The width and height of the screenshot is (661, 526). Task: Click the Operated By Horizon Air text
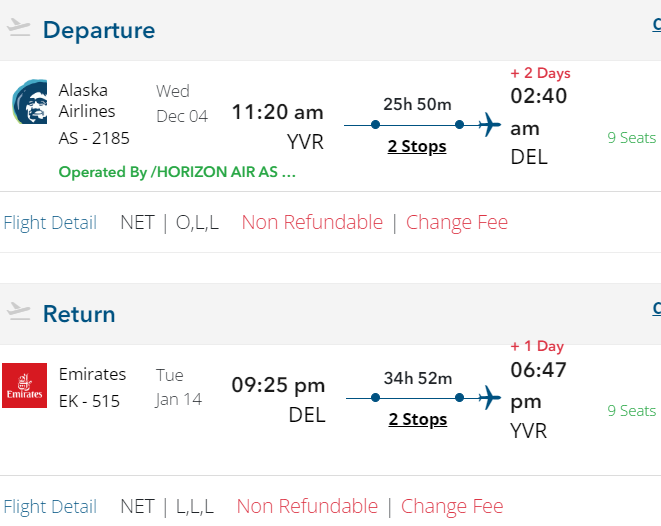(177, 172)
